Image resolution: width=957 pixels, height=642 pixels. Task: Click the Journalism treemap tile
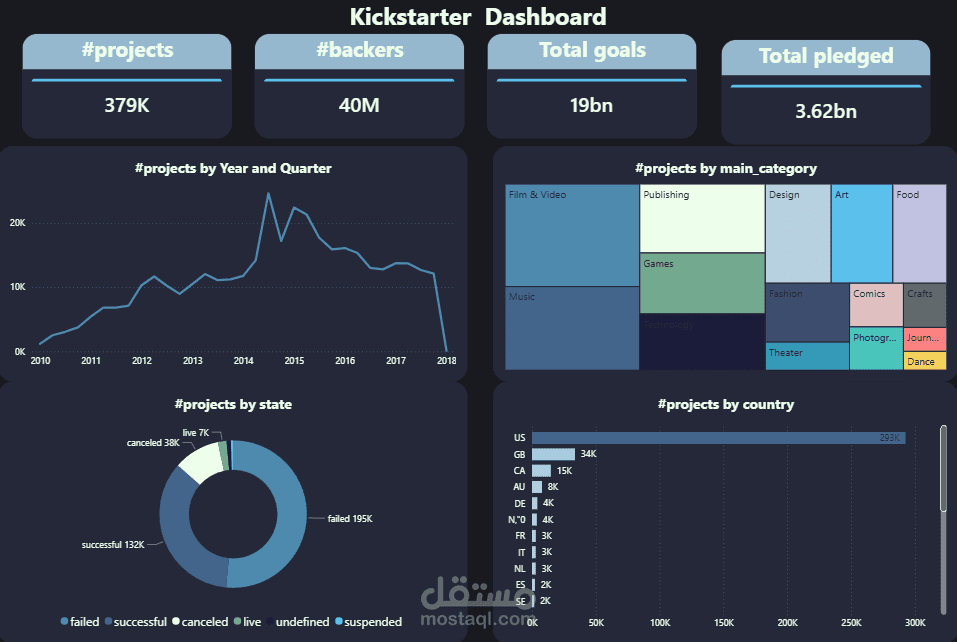point(925,339)
